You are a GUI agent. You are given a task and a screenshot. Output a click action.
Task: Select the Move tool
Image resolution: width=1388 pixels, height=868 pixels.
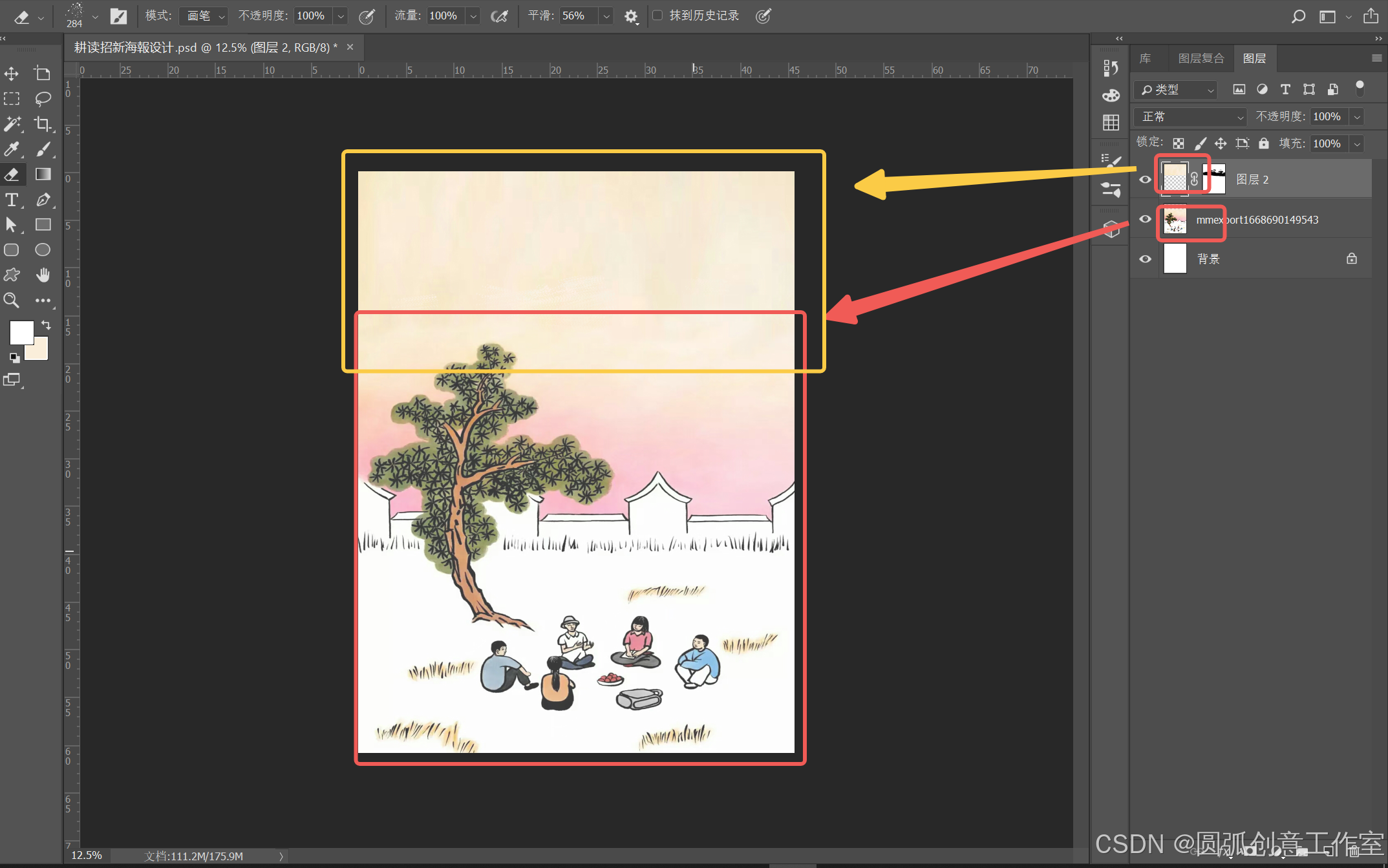(x=12, y=74)
